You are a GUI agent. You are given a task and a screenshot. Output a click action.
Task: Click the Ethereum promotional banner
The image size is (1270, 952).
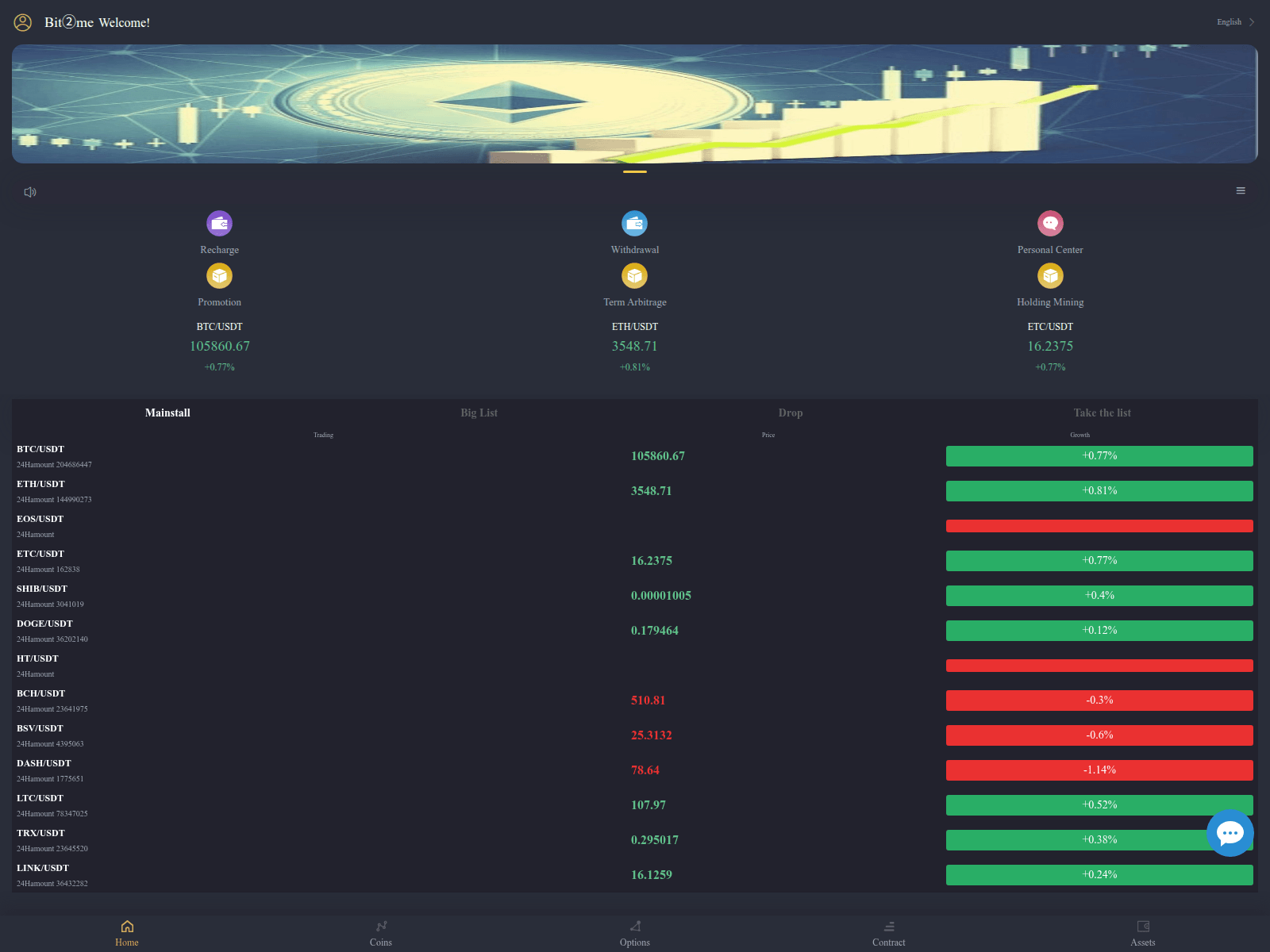635,104
